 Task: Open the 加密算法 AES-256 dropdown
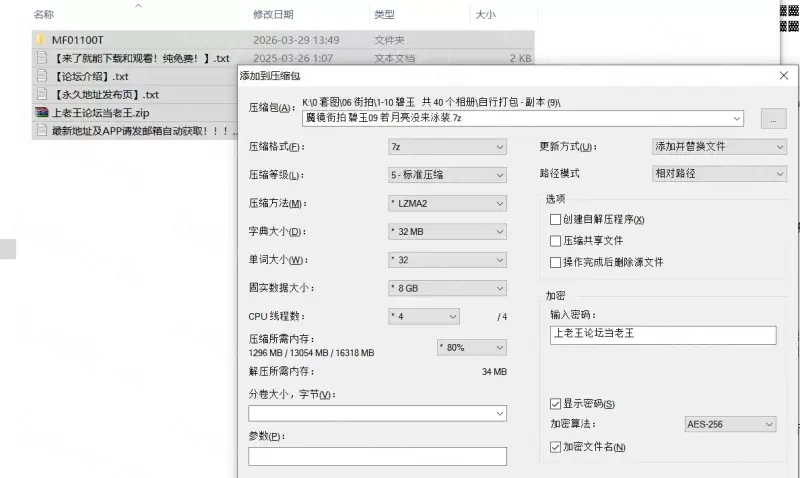pos(730,425)
